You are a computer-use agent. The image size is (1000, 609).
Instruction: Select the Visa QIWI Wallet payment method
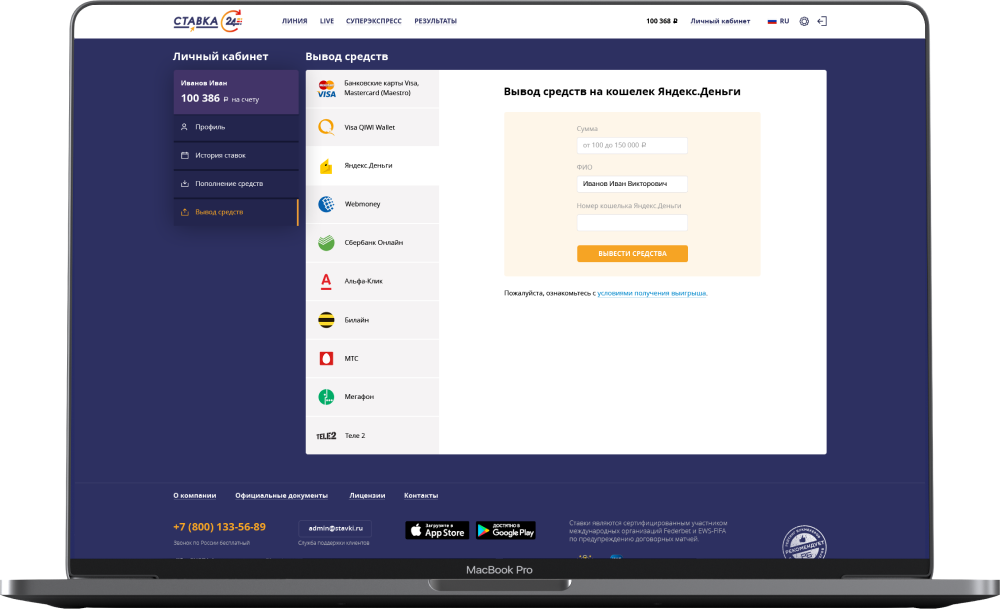tap(371, 127)
